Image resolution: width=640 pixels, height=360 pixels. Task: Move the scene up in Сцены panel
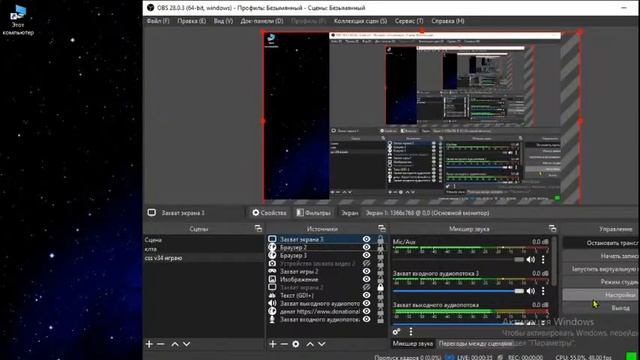pyautogui.click(x=175, y=344)
